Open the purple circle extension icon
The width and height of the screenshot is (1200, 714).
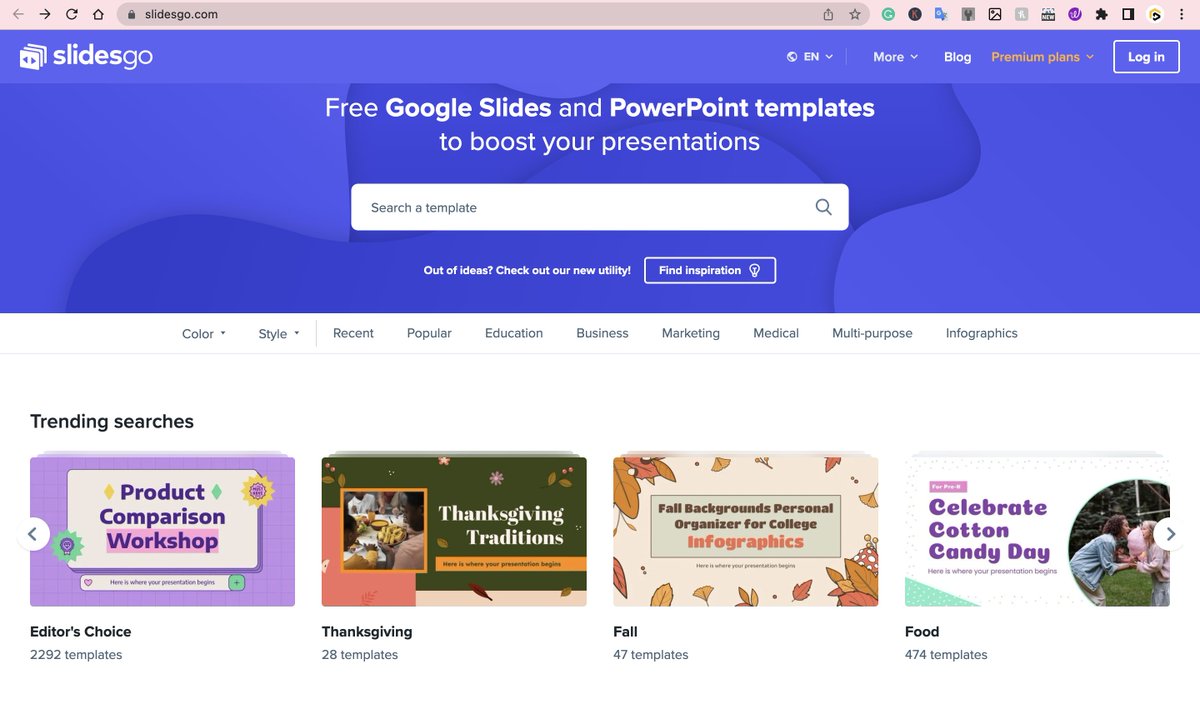(x=1075, y=14)
